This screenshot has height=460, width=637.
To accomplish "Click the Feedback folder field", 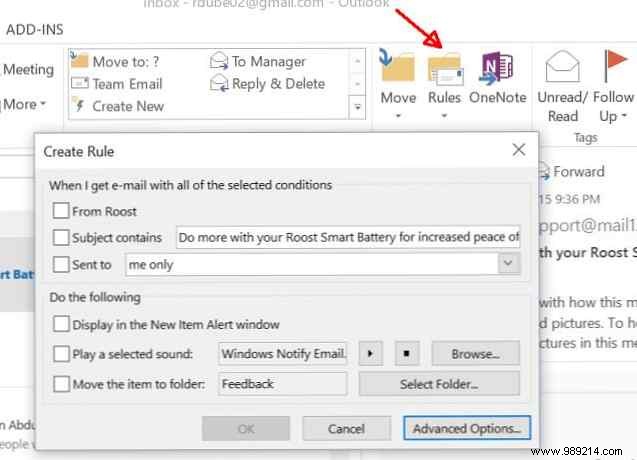I will click(x=283, y=384).
